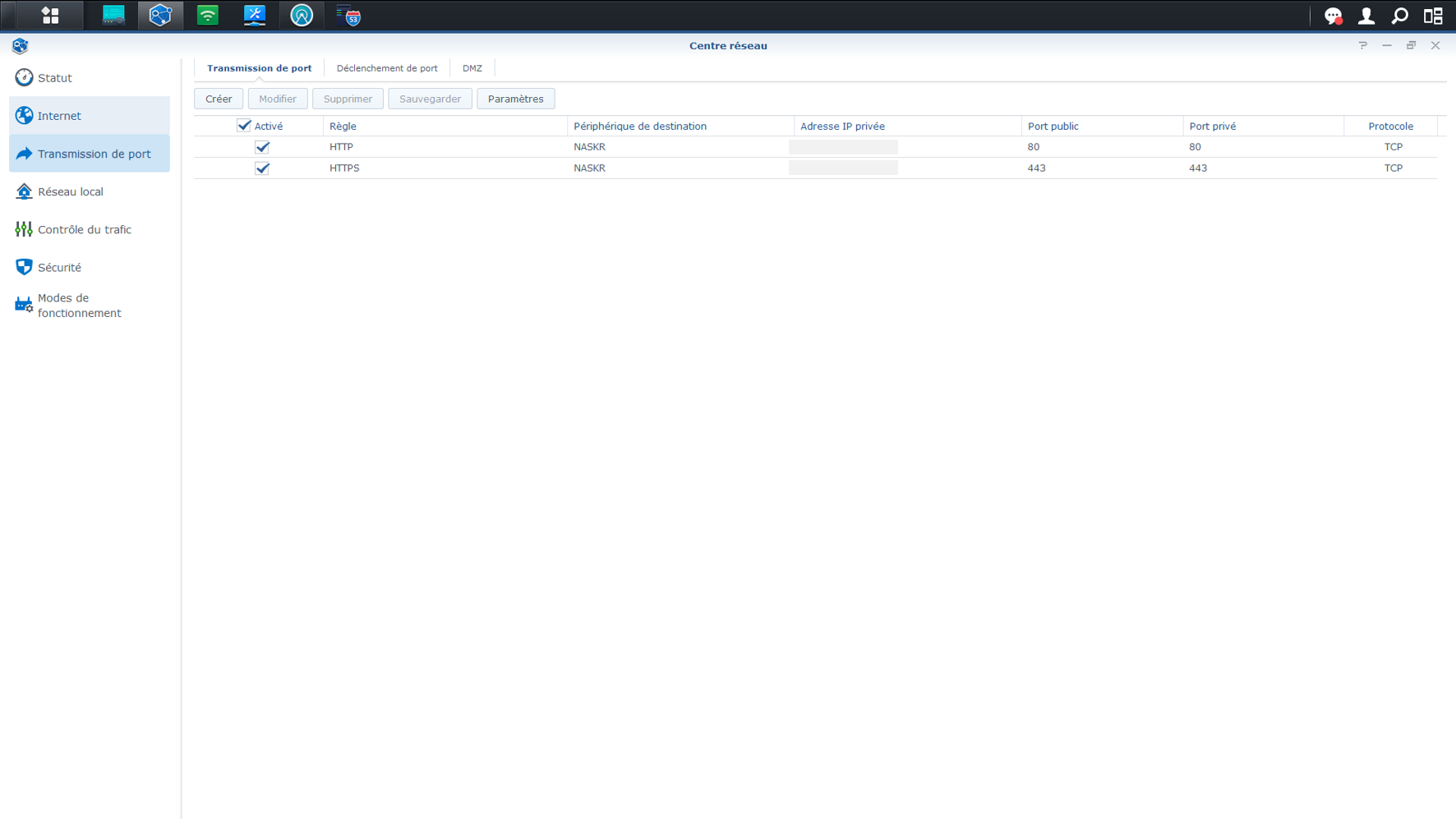1456x819 pixels.
Task: Toggle the Activé header checkbox
Action: (x=244, y=126)
